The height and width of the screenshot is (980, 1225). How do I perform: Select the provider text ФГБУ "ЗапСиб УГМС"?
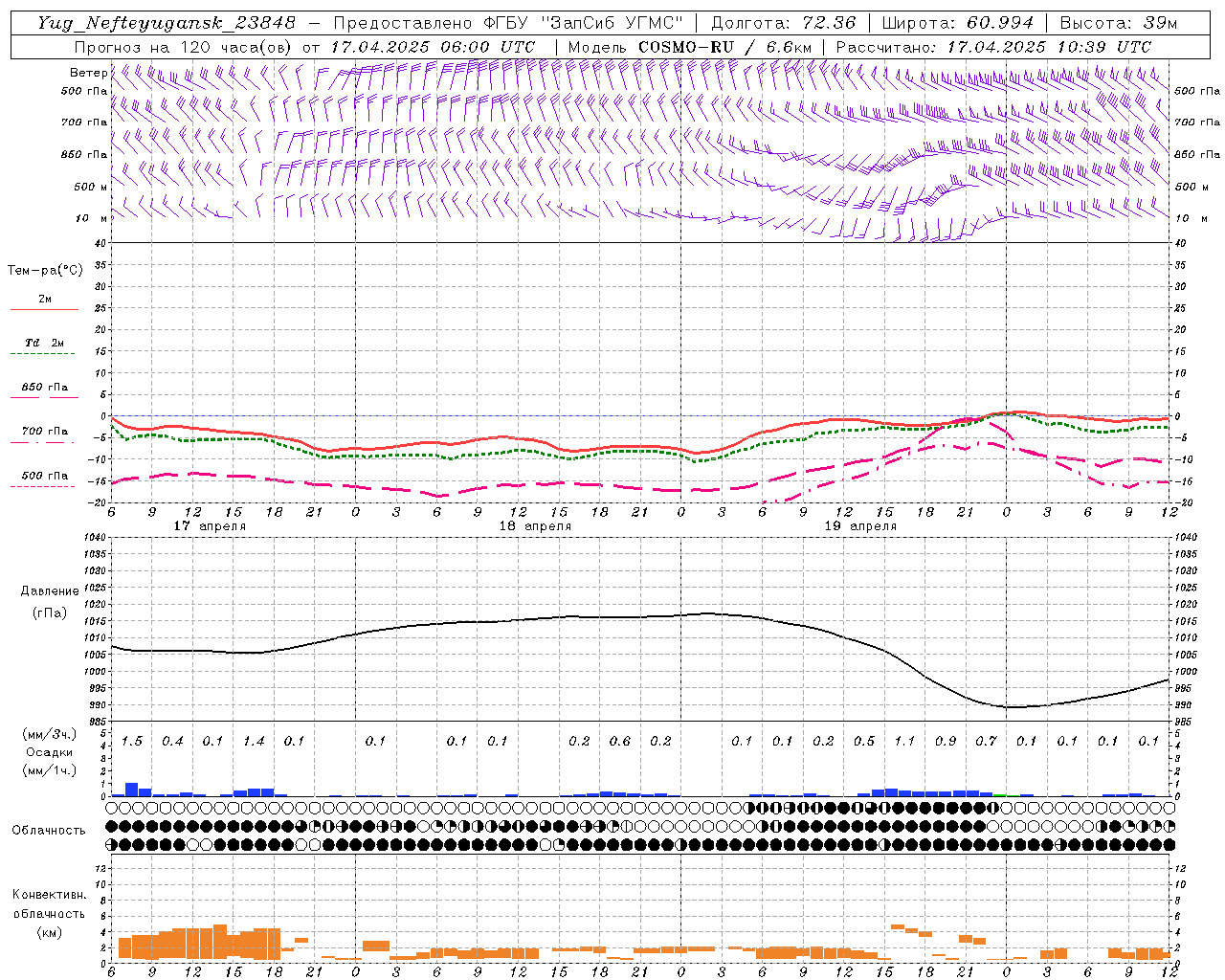586,23
